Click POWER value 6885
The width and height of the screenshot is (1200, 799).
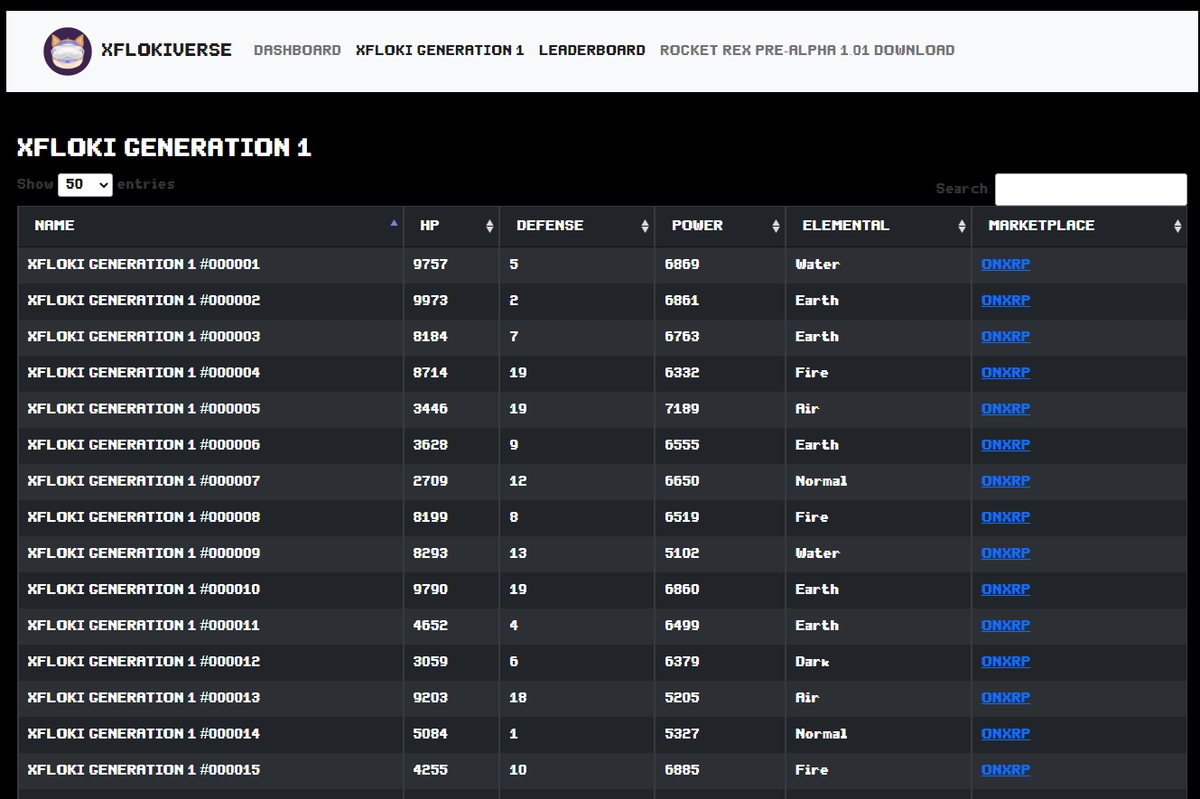[682, 770]
